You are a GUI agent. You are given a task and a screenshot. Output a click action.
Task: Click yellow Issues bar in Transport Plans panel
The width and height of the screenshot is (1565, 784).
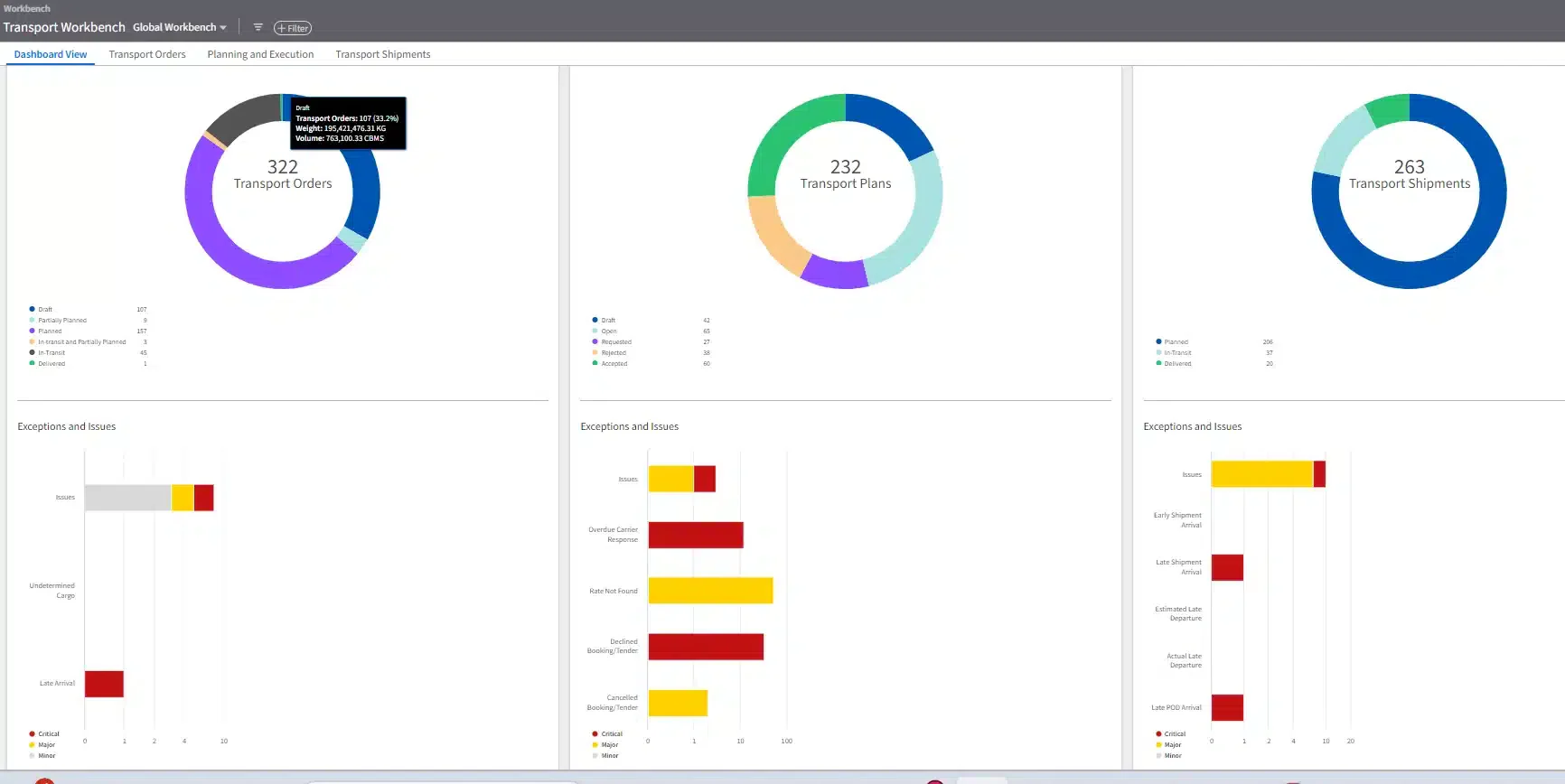(670, 479)
